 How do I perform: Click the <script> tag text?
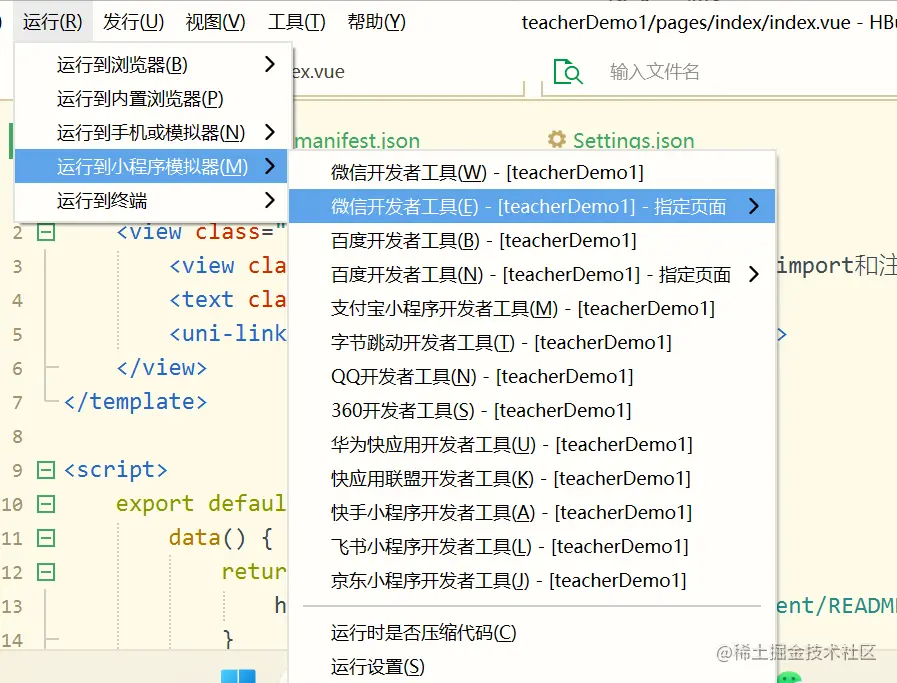coord(116,470)
